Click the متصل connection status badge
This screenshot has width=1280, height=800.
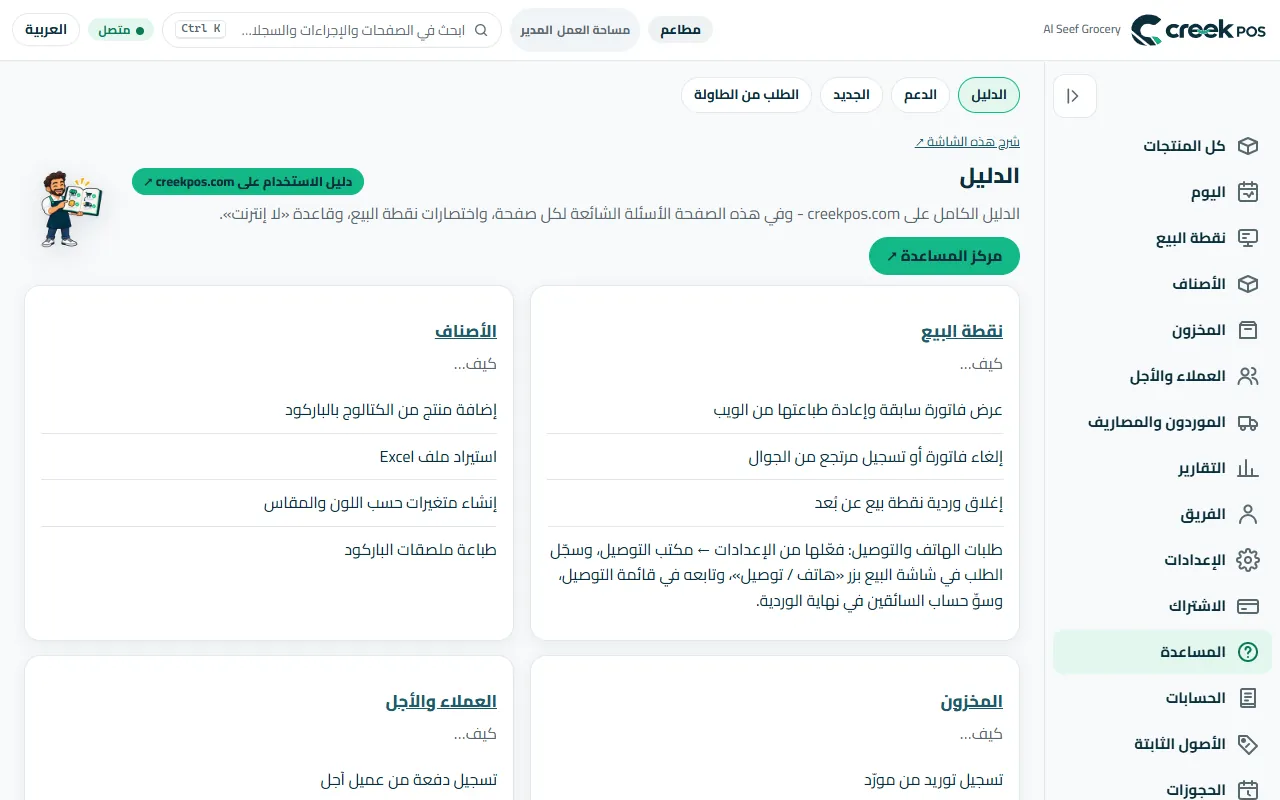point(121,30)
